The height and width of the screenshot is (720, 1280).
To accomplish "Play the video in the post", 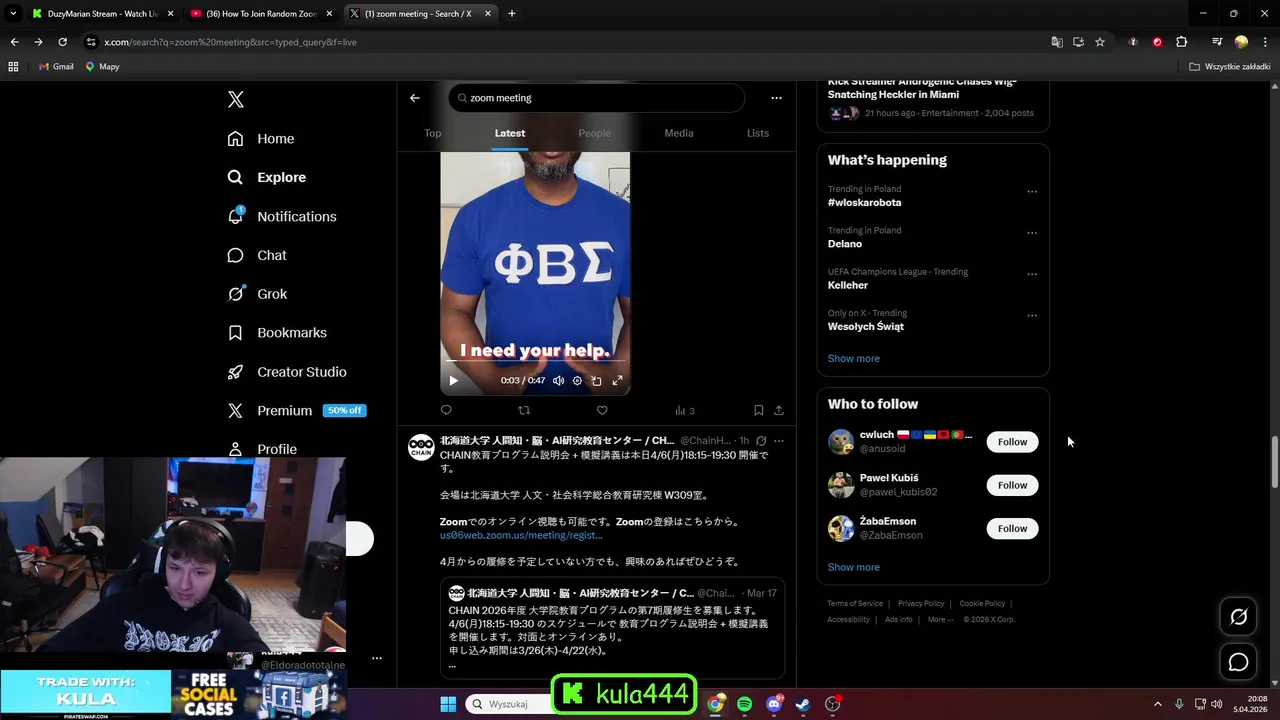I will point(453,380).
